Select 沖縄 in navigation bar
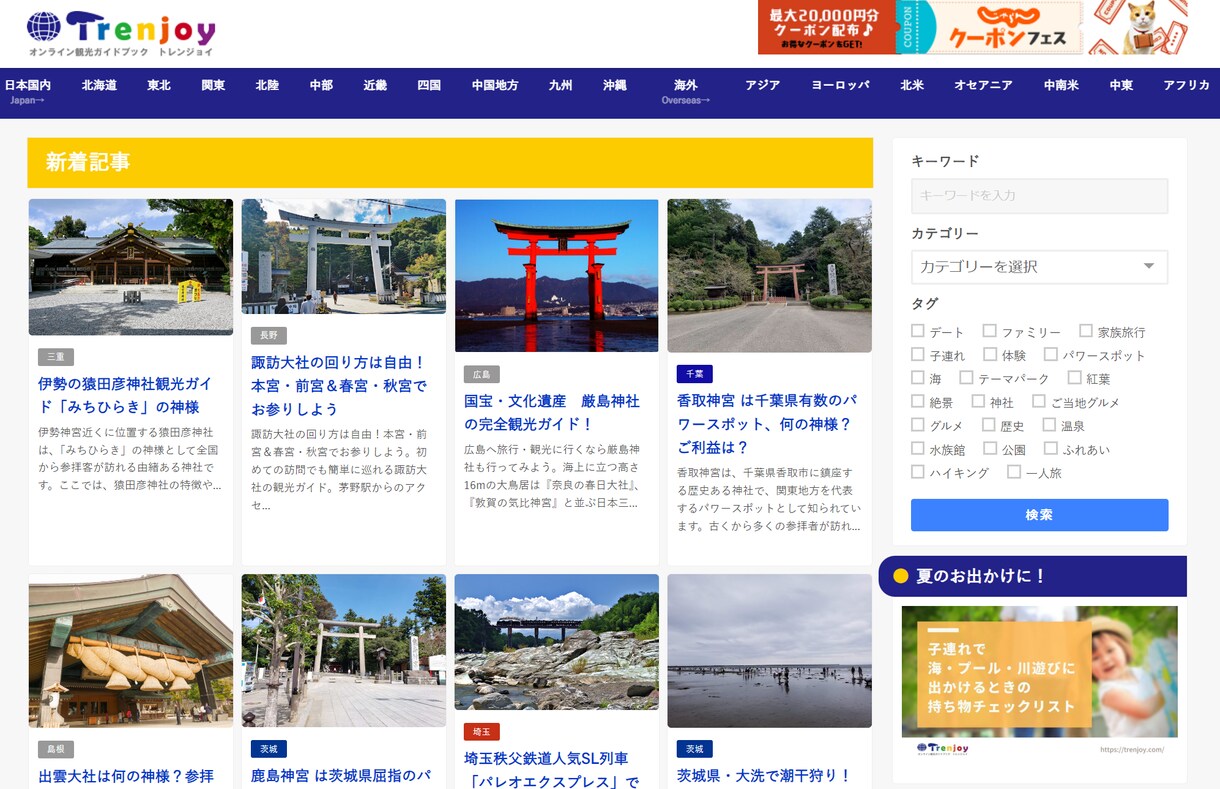Viewport: 1220px width, 789px height. (x=615, y=85)
